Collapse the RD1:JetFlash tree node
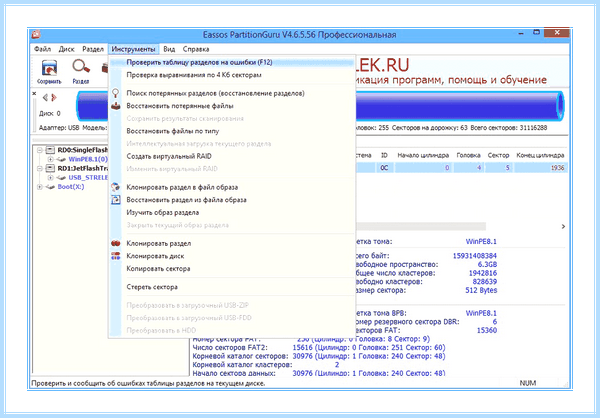Image resolution: width=600 pixels, height=418 pixels. [x=39, y=168]
